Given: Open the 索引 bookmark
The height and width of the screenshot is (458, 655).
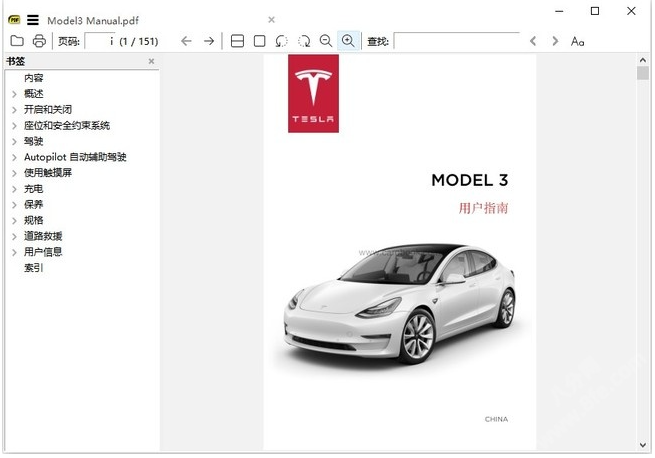Looking at the screenshot, I should [33, 268].
